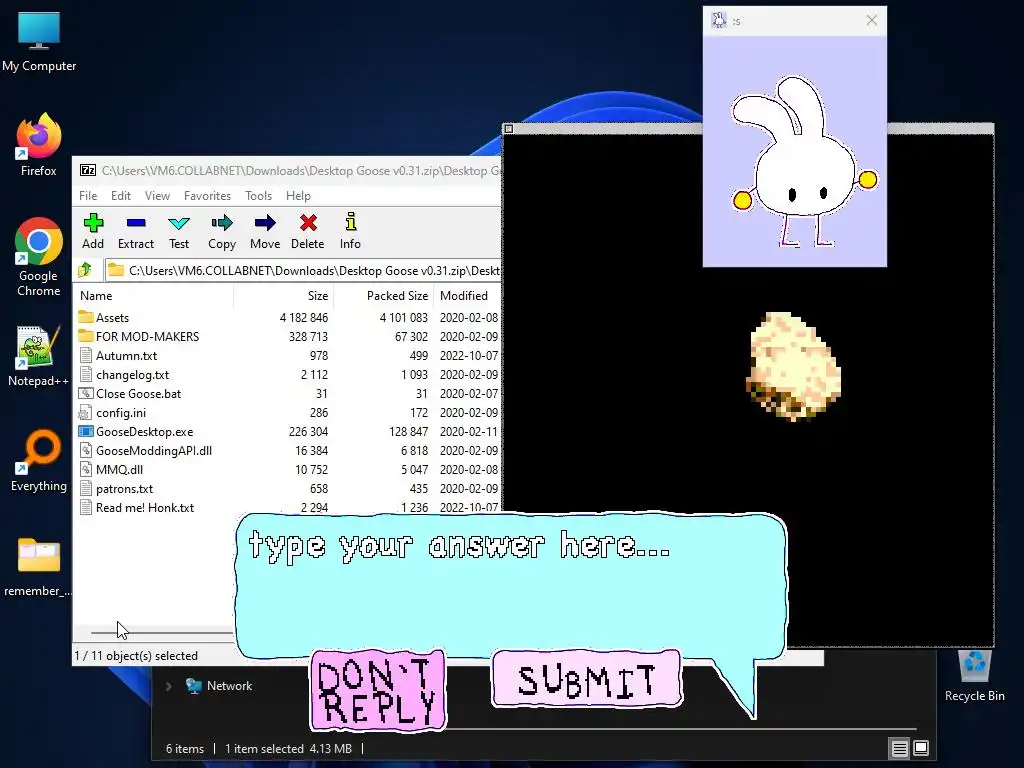Launch Everything search desktop shortcut

(39, 460)
